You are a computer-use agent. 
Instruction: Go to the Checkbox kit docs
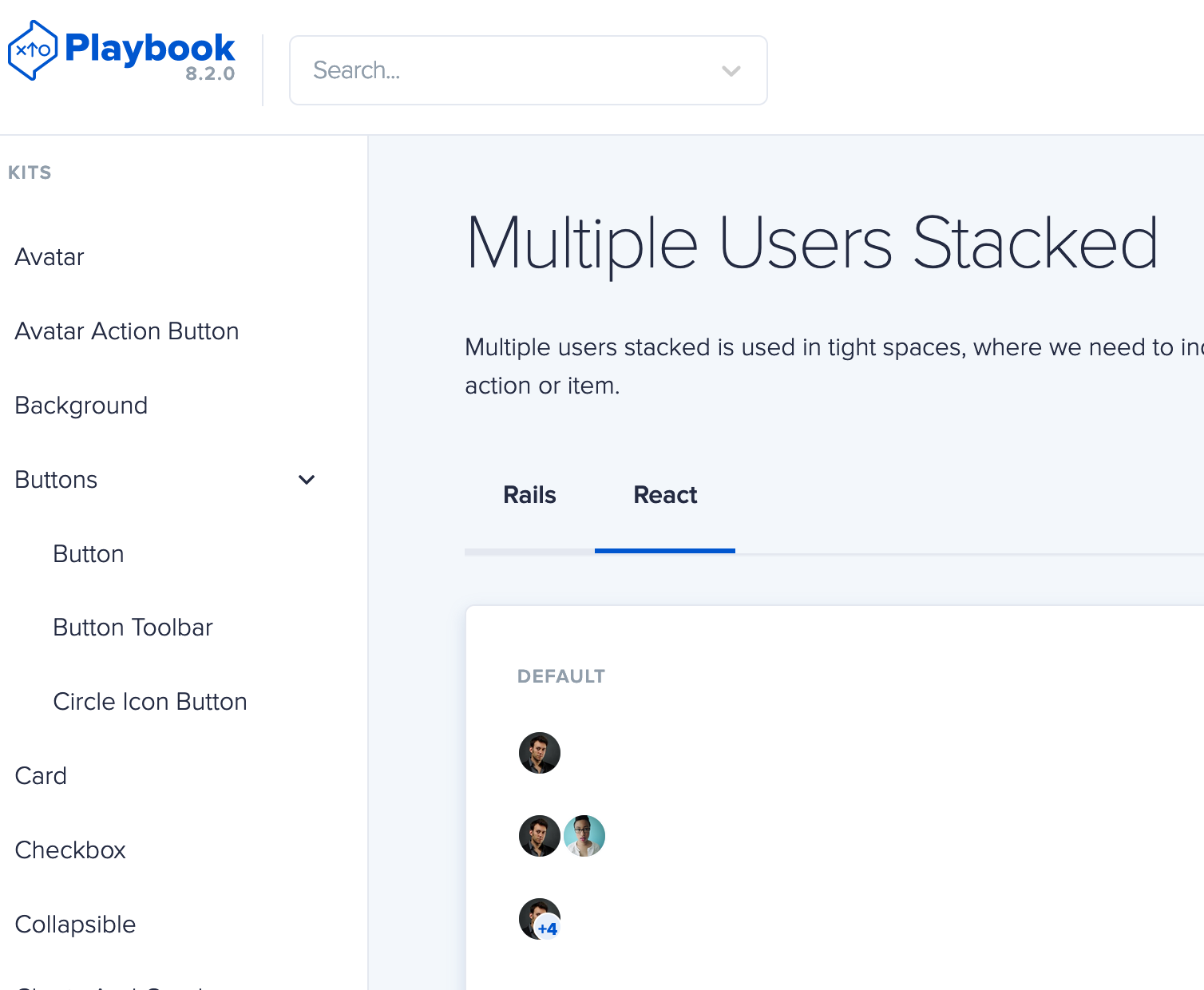click(x=70, y=849)
